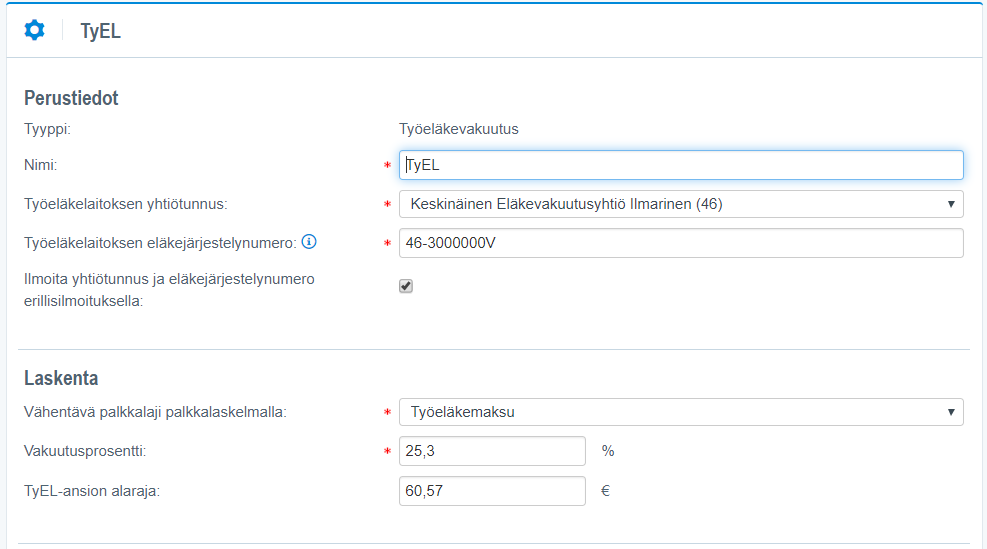Click into the eläkejärjestelynumero input field
The width and height of the screenshot is (987, 549).
[680, 243]
